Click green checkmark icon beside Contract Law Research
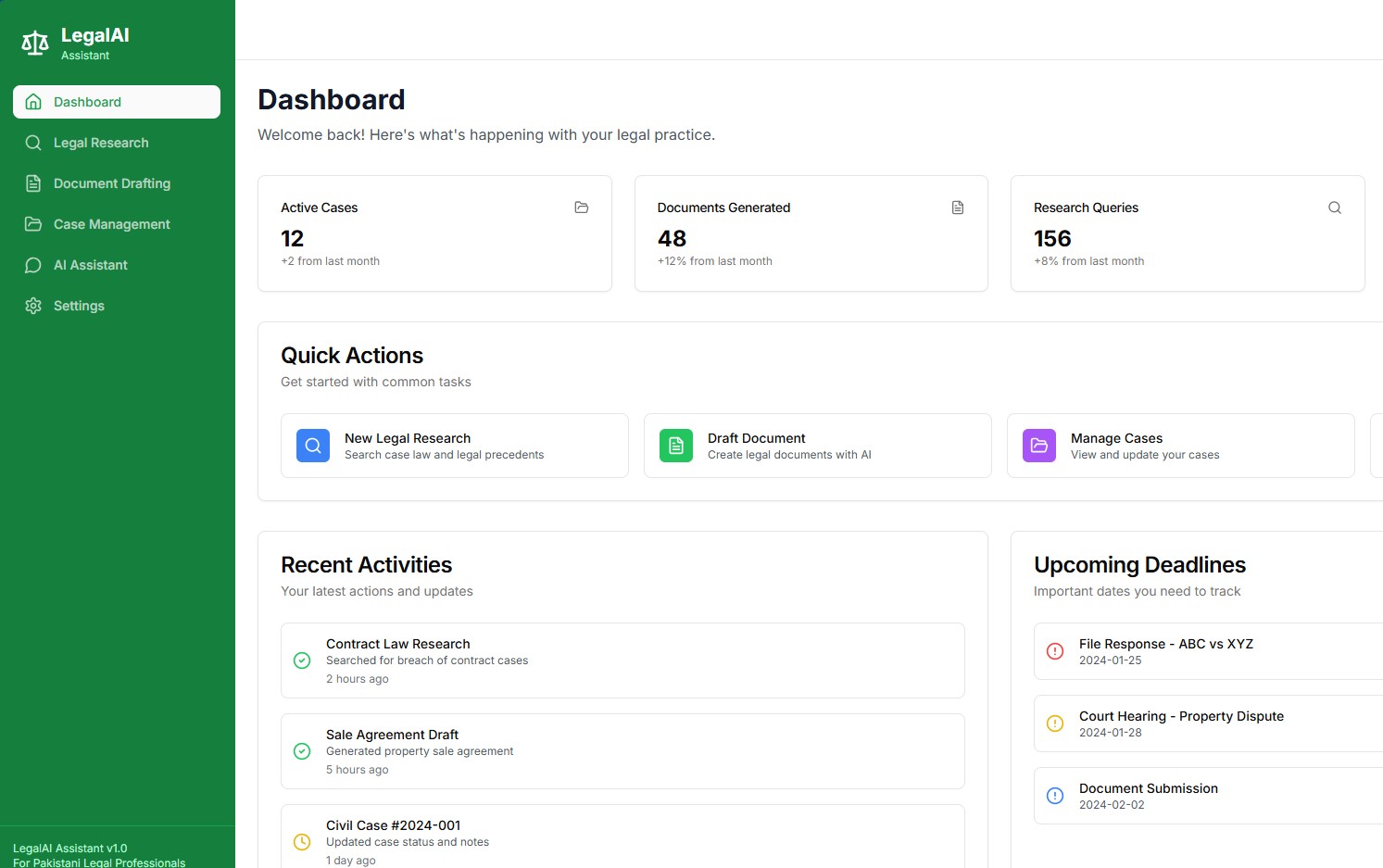Image resolution: width=1383 pixels, height=868 pixels. click(302, 660)
